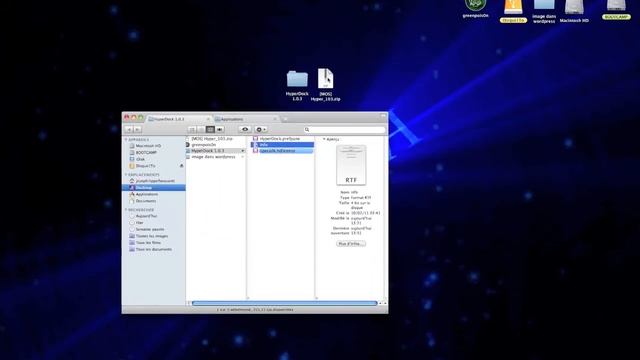Viewport: 640px width, 360px height.
Task: Click into the Finder search field
Action: point(344,129)
